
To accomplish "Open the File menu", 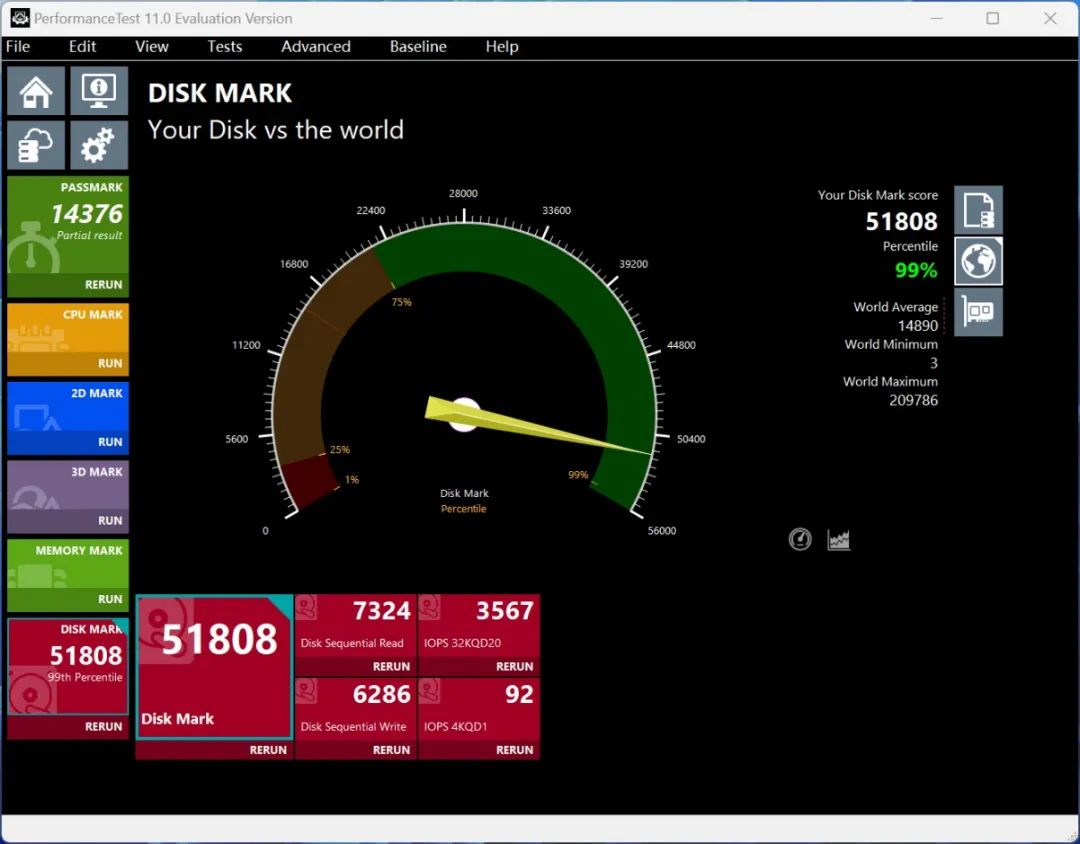I will pos(17,46).
